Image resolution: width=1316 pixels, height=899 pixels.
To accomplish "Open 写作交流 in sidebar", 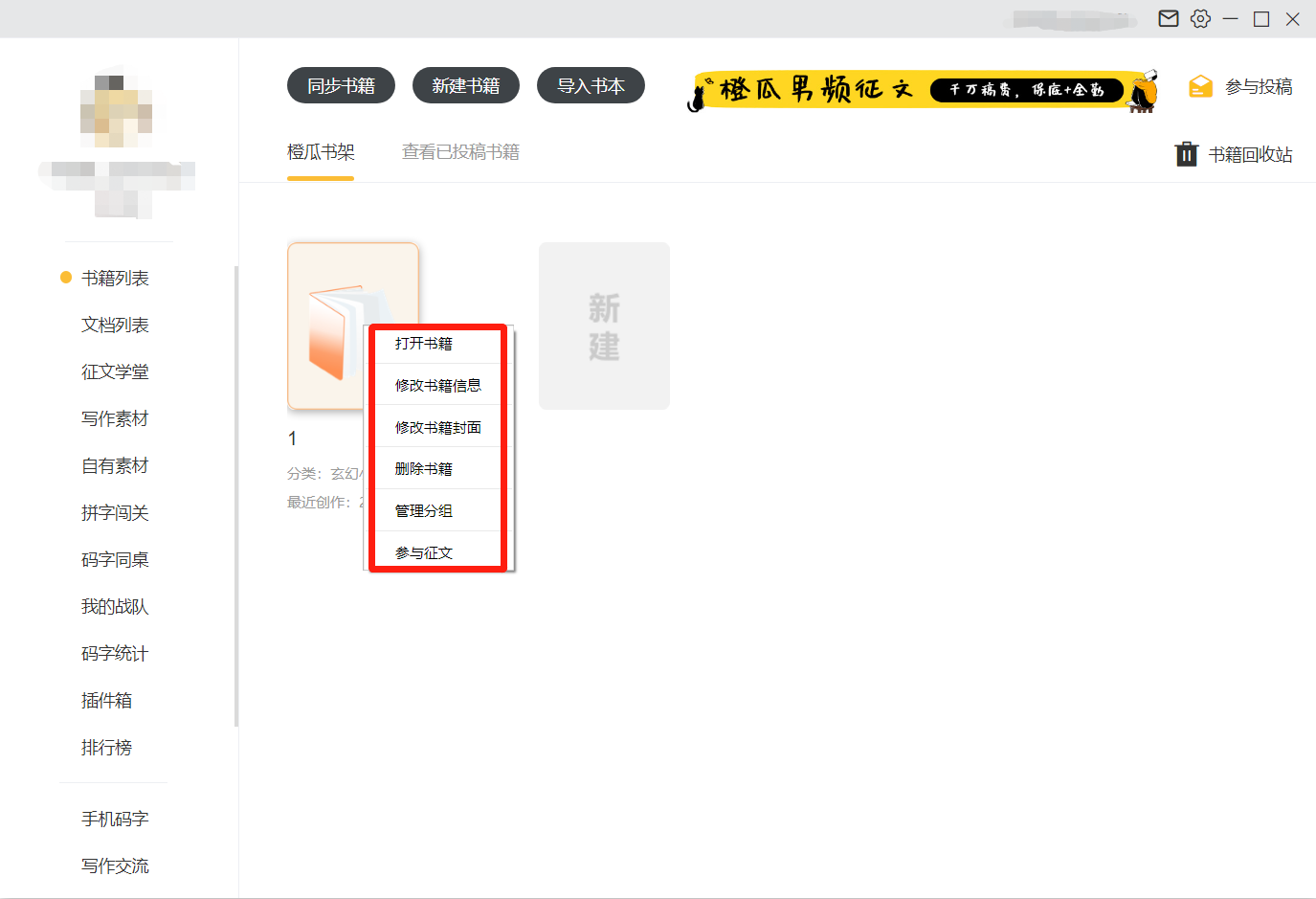I will [115, 865].
